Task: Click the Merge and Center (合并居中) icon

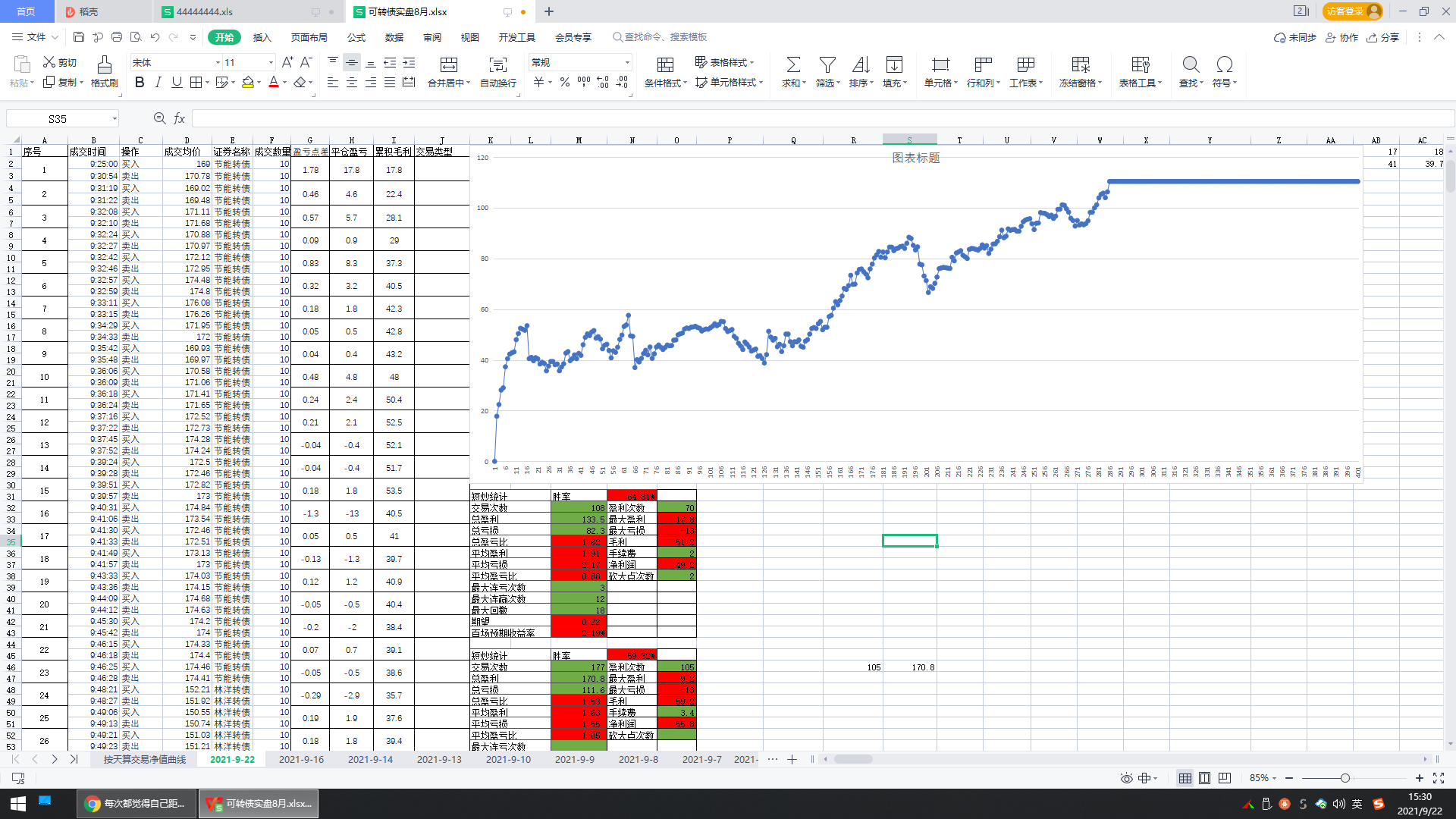Action: (x=448, y=64)
